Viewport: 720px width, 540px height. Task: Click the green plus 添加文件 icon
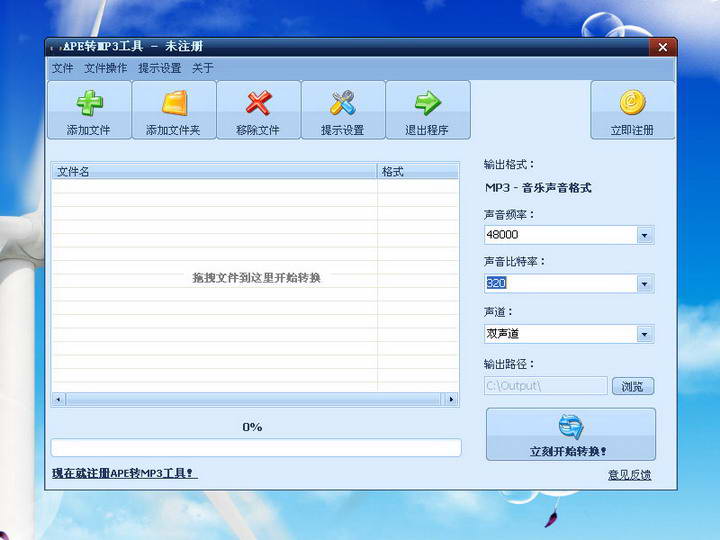[x=89, y=103]
